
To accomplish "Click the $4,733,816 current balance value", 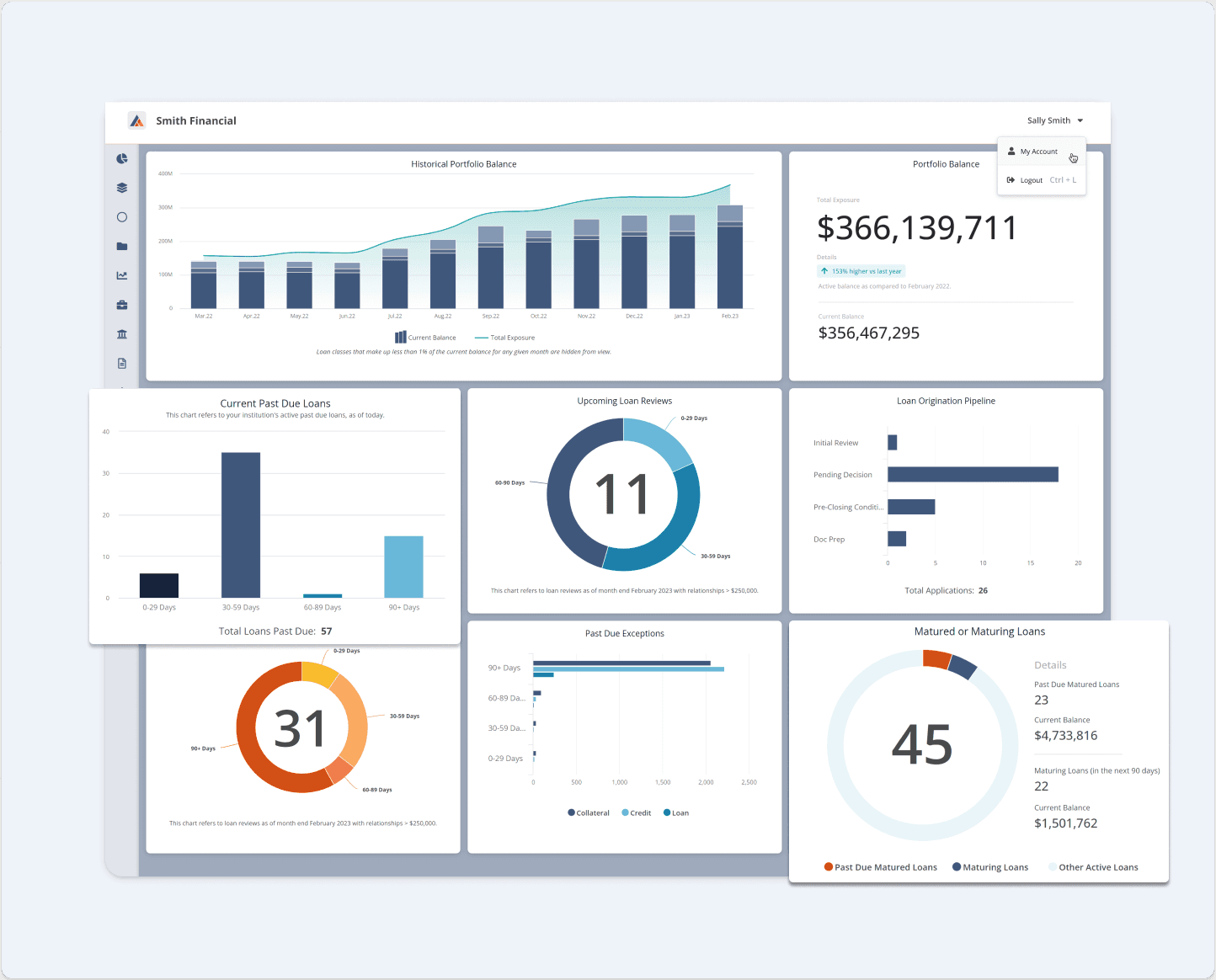I will pos(1066,736).
